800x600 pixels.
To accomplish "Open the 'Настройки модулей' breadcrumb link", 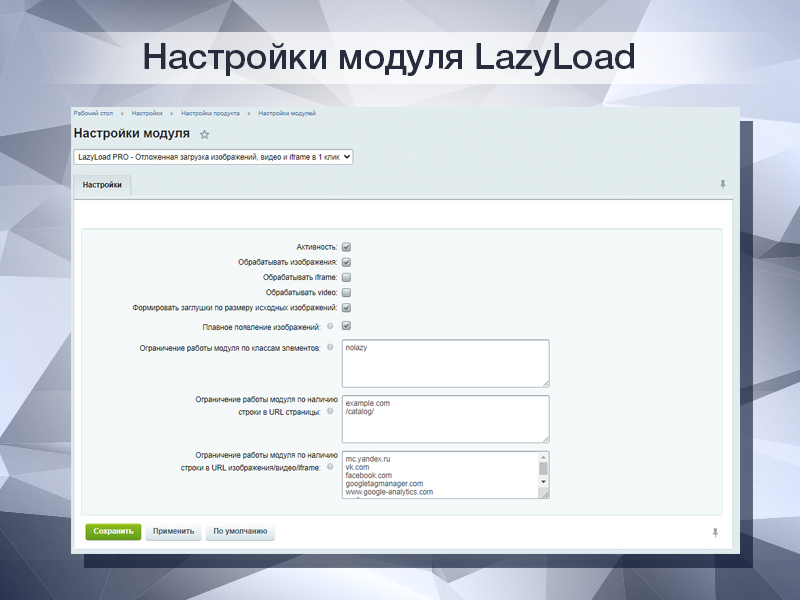I will pos(285,113).
